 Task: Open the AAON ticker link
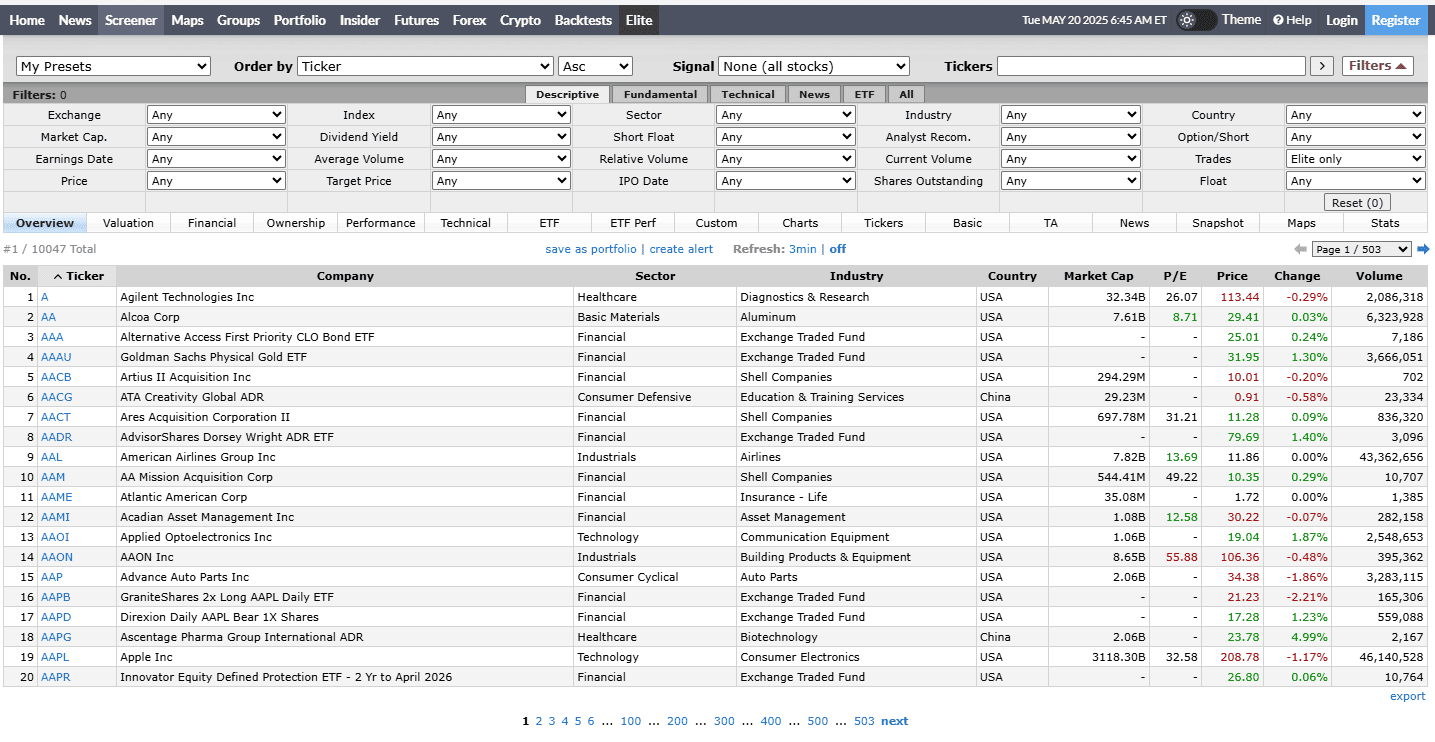pos(57,557)
